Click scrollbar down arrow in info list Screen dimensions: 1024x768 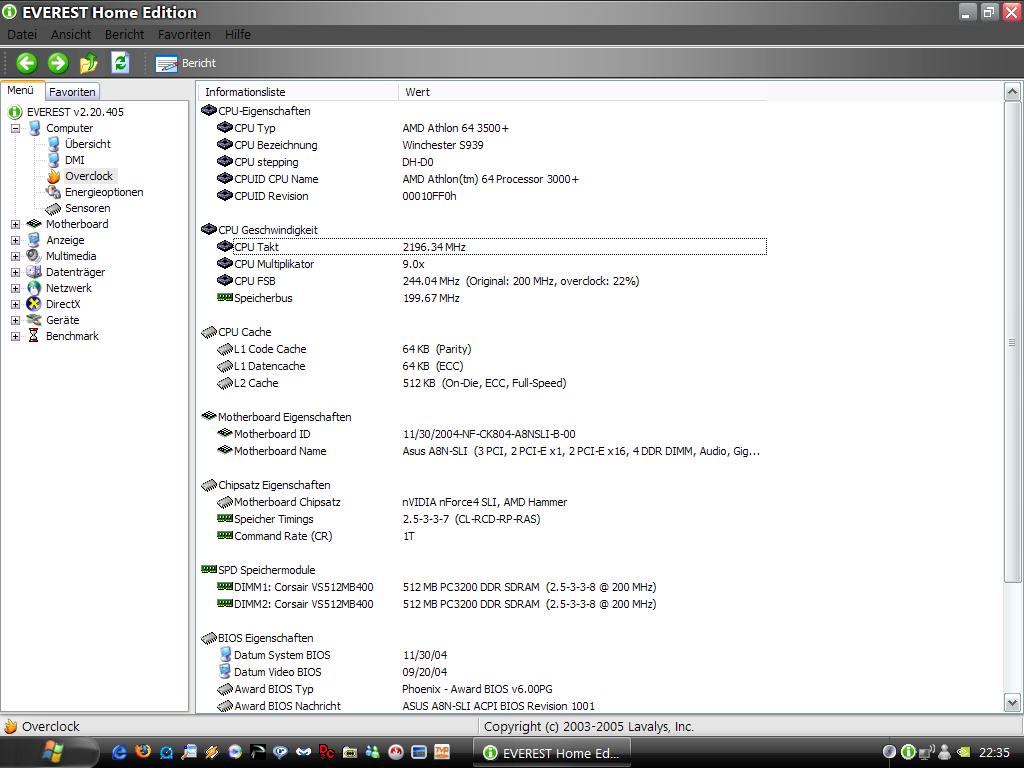point(1012,703)
